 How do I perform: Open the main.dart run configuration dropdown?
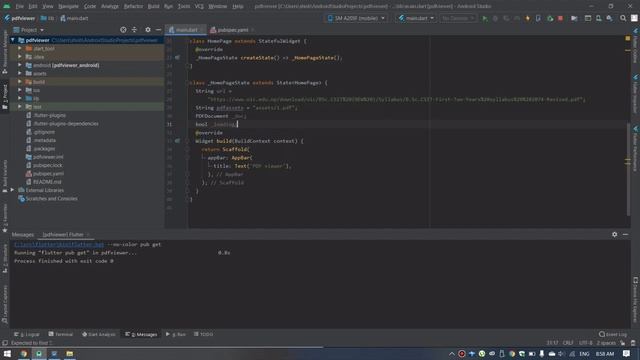tap(416, 18)
